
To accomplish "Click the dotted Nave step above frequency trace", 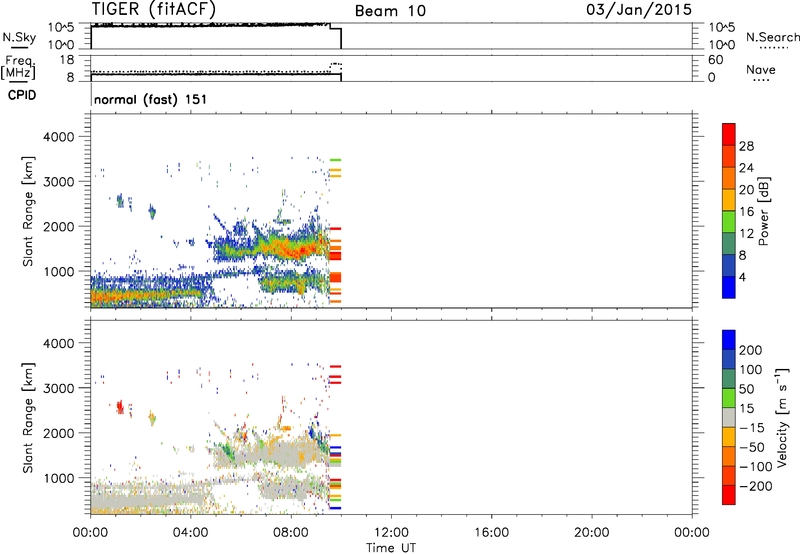I will coord(336,65).
